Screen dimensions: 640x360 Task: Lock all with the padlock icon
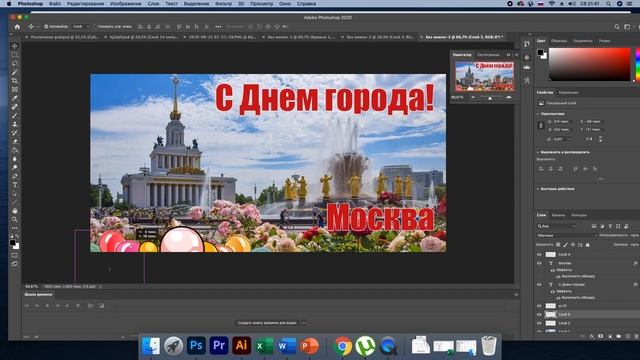point(587,244)
